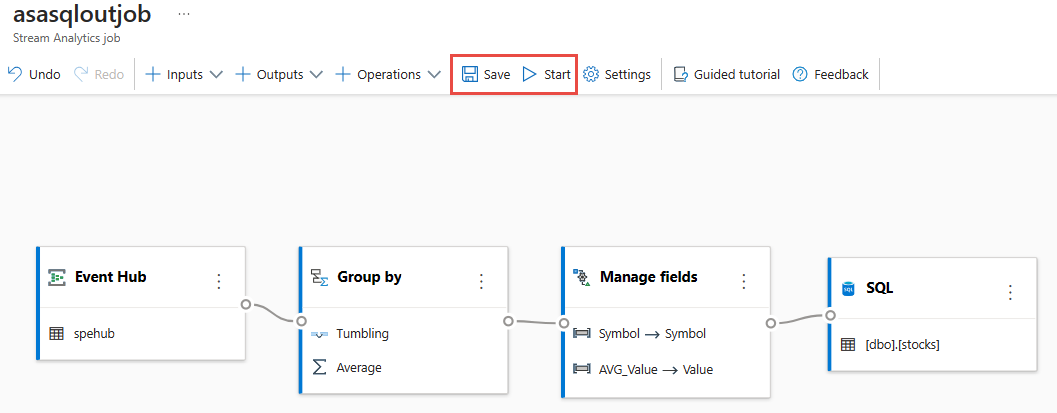
Task: Open the Group by node options menu
Action: click(481, 280)
